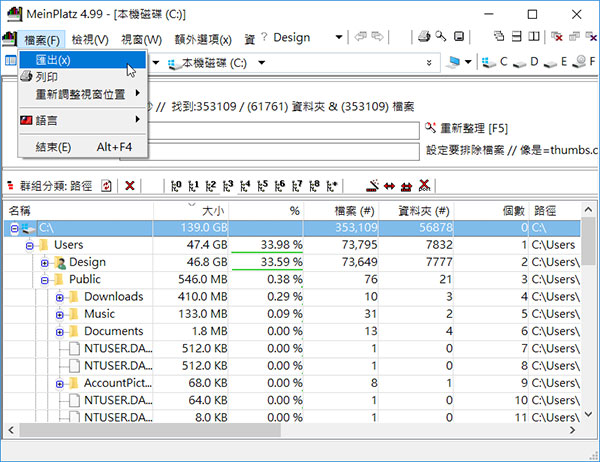Click the red X icon in grouping toolbar
Image resolution: width=600 pixels, height=462 pixels.
point(130,186)
